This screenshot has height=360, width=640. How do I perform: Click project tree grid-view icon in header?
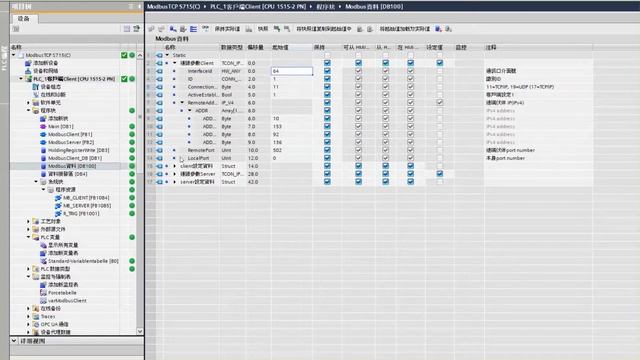127,29
